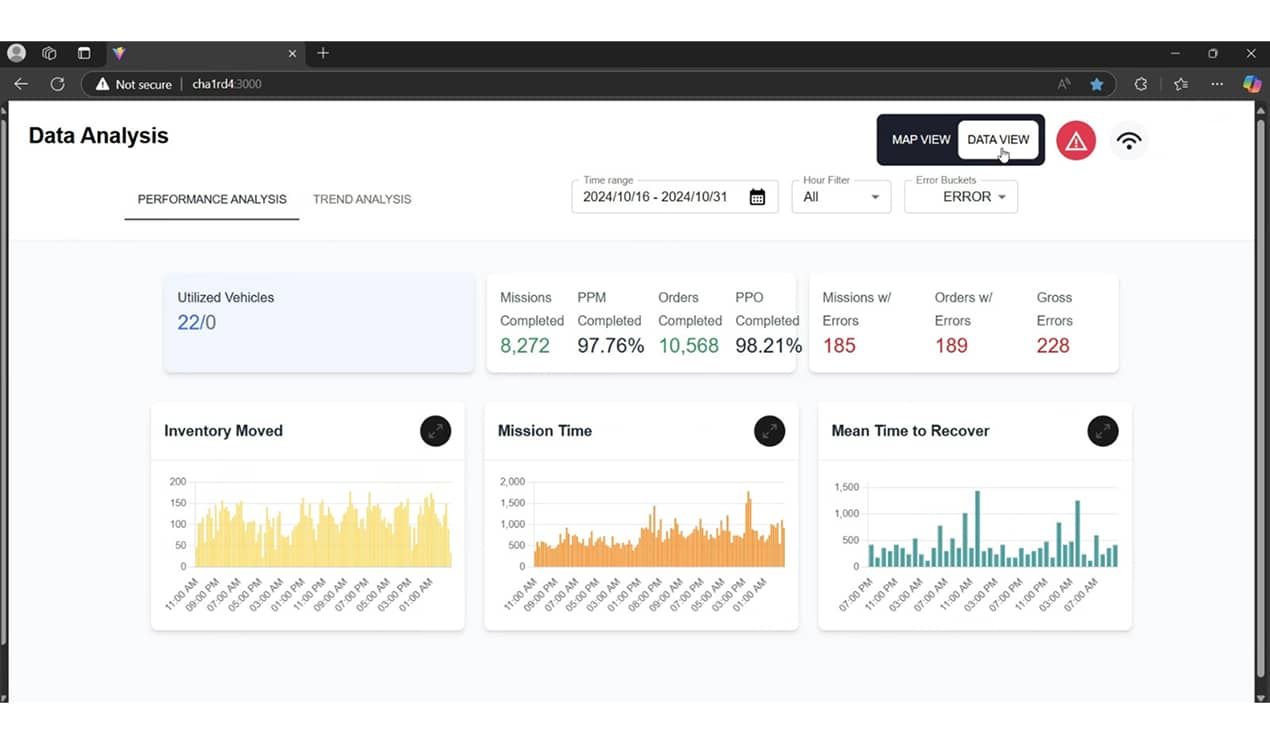Click the PPO Completed value 98.21%
This screenshot has width=1270, height=744.
coord(769,345)
